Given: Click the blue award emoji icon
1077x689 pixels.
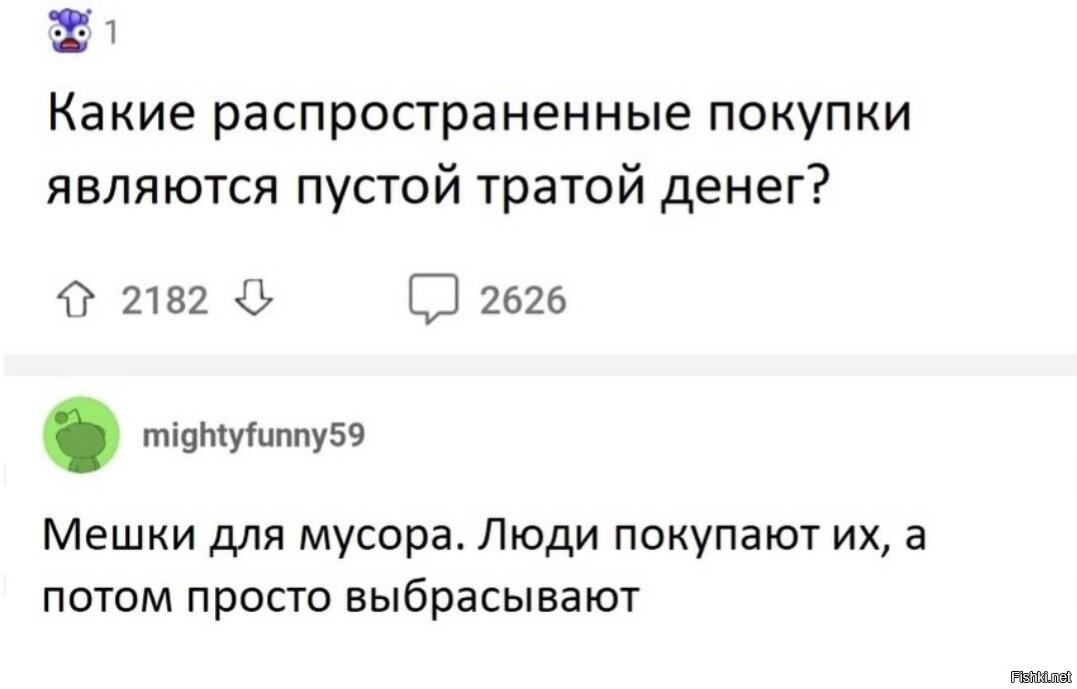Looking at the screenshot, I should pyautogui.click(x=70, y=30).
